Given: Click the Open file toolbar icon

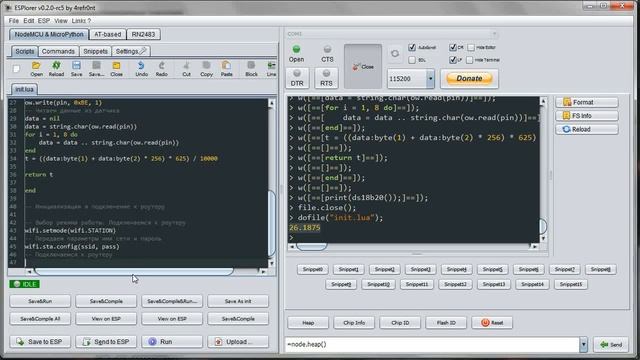Looking at the screenshot, I should (36, 69).
